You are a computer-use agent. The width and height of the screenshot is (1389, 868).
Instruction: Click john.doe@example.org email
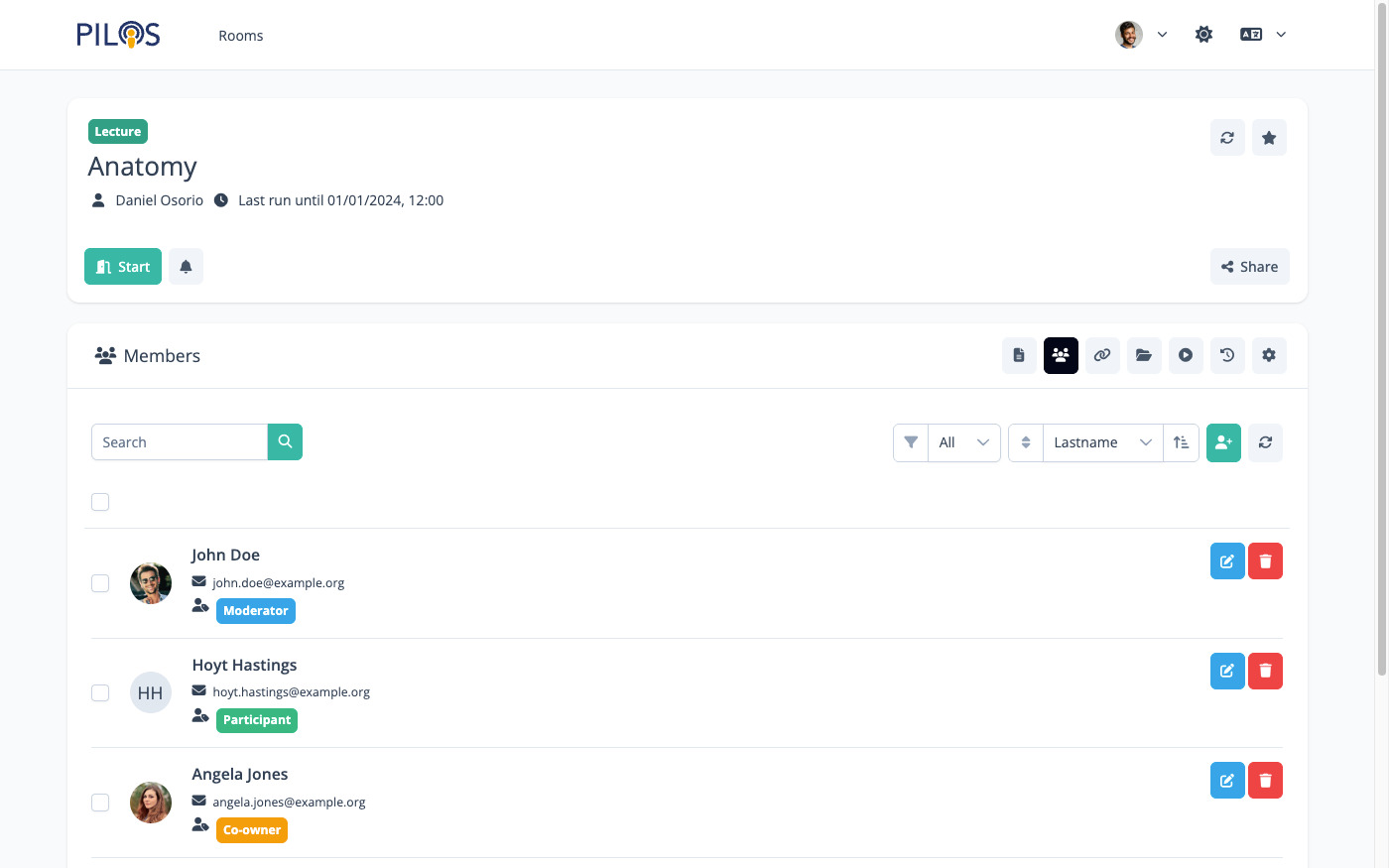pos(279,583)
